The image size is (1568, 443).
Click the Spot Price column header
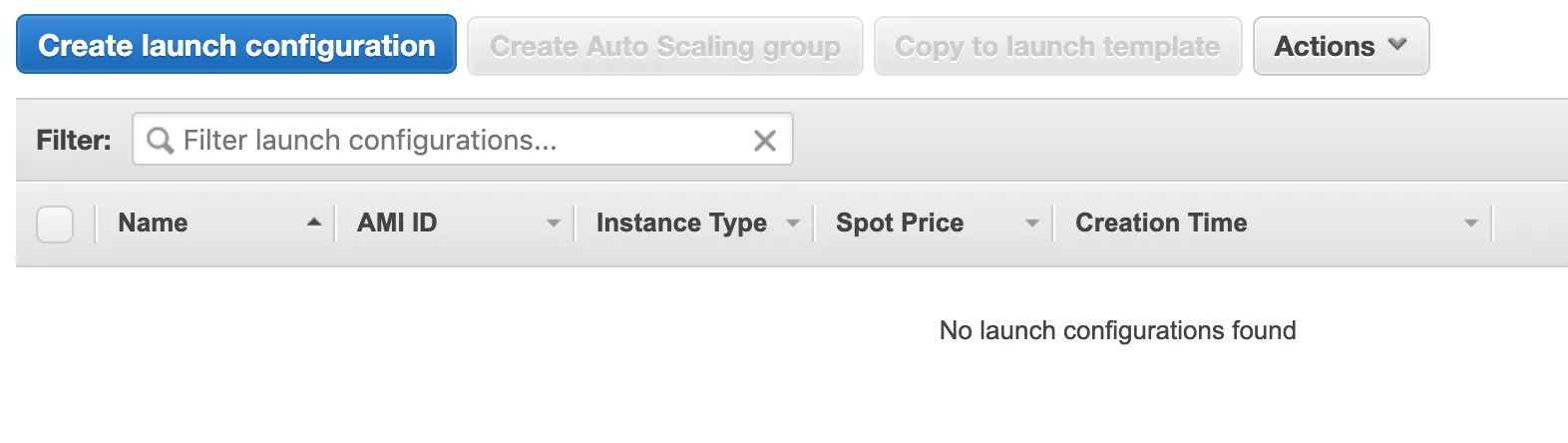[900, 223]
